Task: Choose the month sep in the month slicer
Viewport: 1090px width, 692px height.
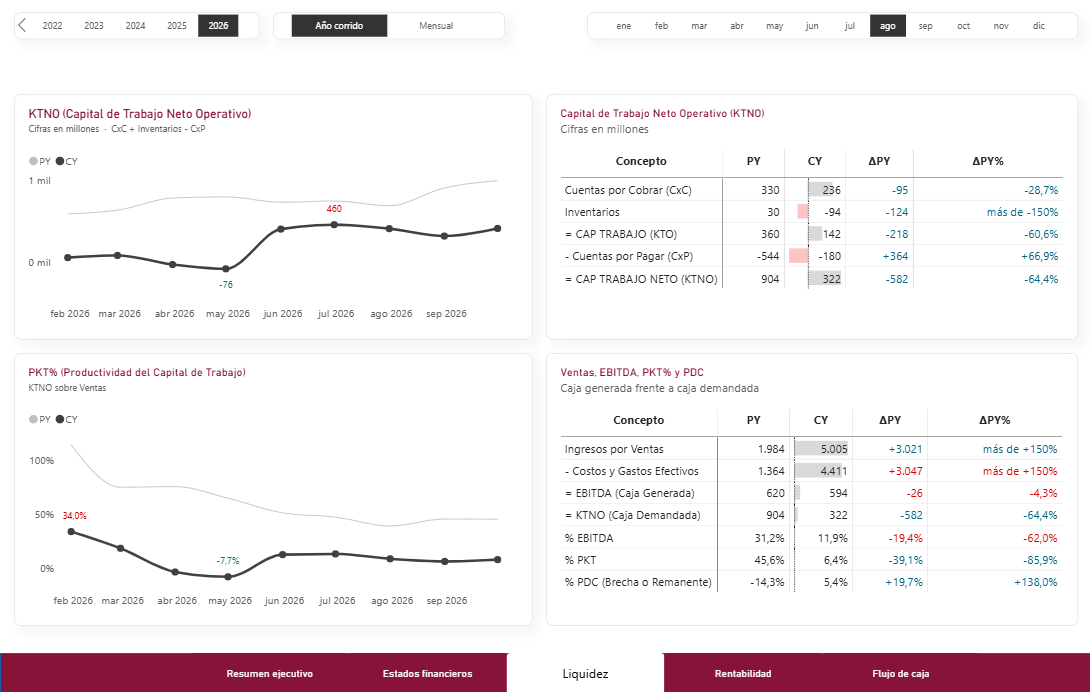Action: pos(925,26)
